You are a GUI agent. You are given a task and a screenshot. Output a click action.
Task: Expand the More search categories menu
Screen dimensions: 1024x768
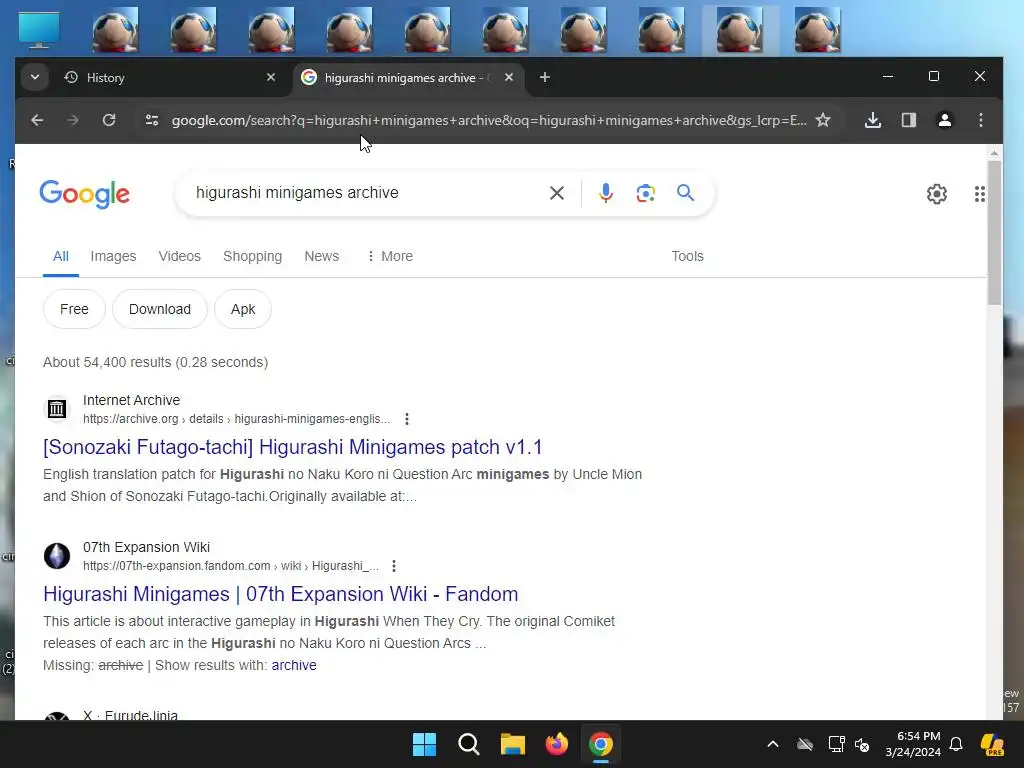(x=390, y=256)
